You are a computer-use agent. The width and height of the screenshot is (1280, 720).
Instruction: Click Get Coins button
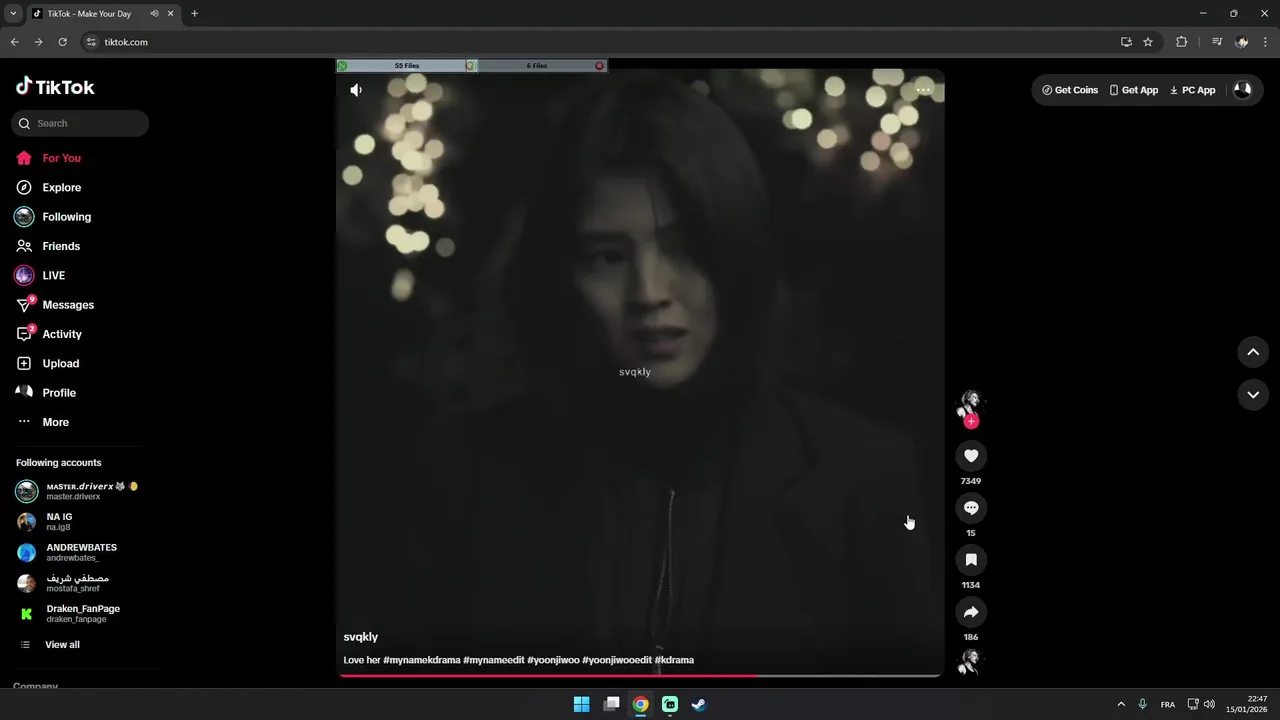pos(1070,90)
